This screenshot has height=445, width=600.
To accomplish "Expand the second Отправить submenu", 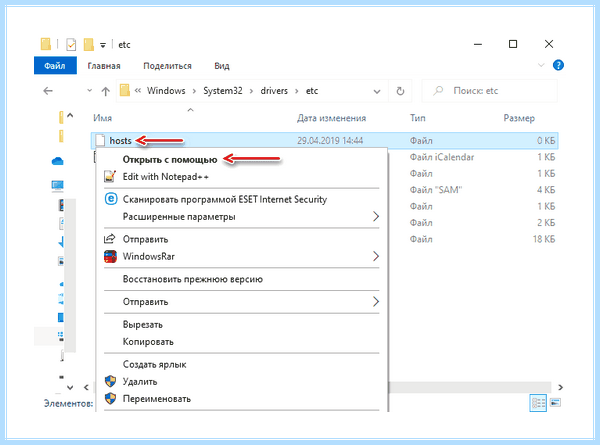I will pyautogui.click(x=242, y=302).
